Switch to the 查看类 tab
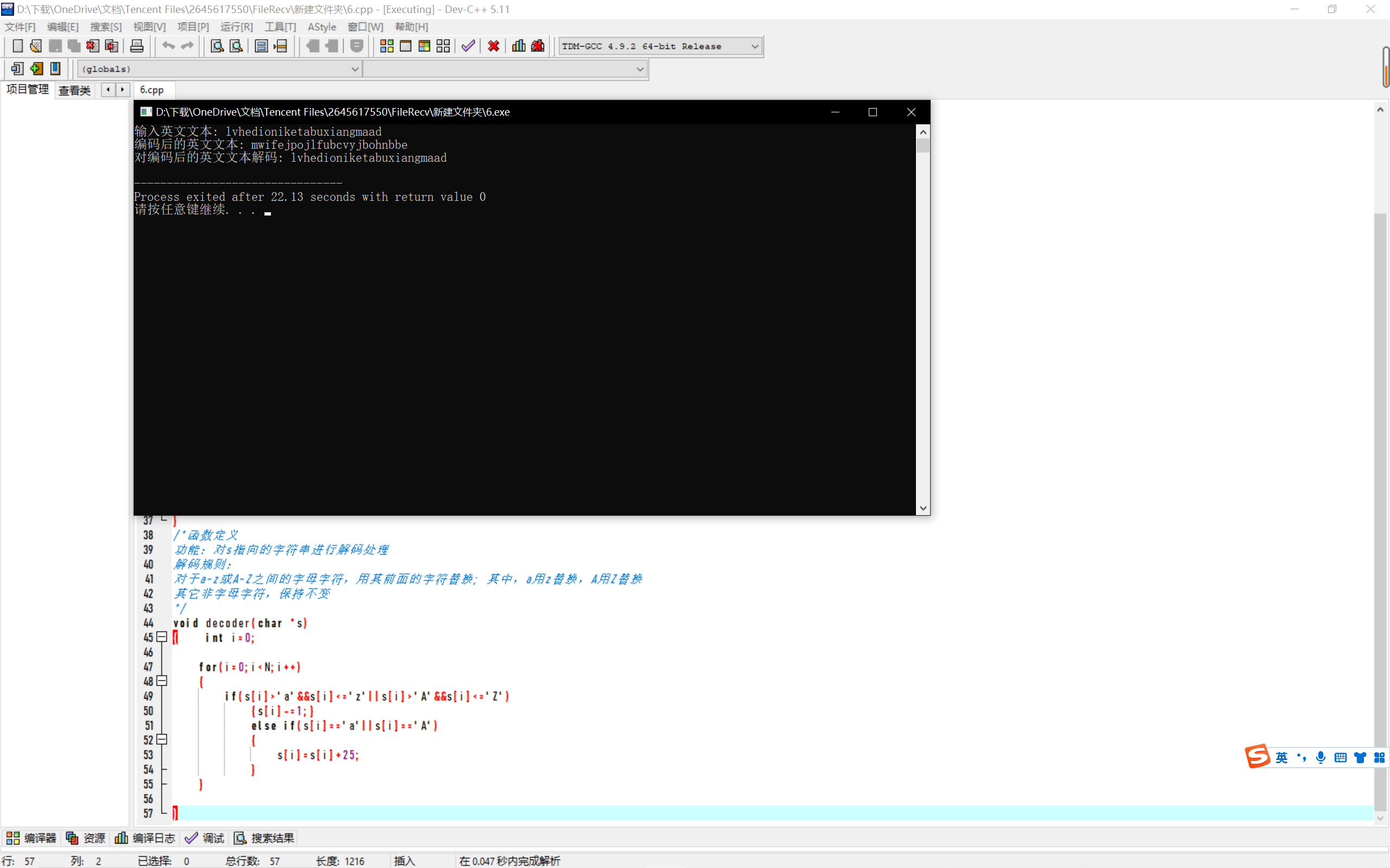 pos(74,90)
